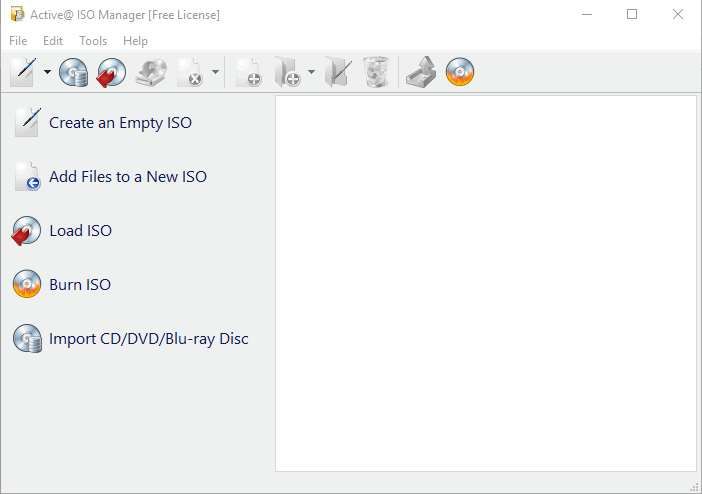
Task: Click the add folder toolbar icon
Action: [x=287, y=72]
